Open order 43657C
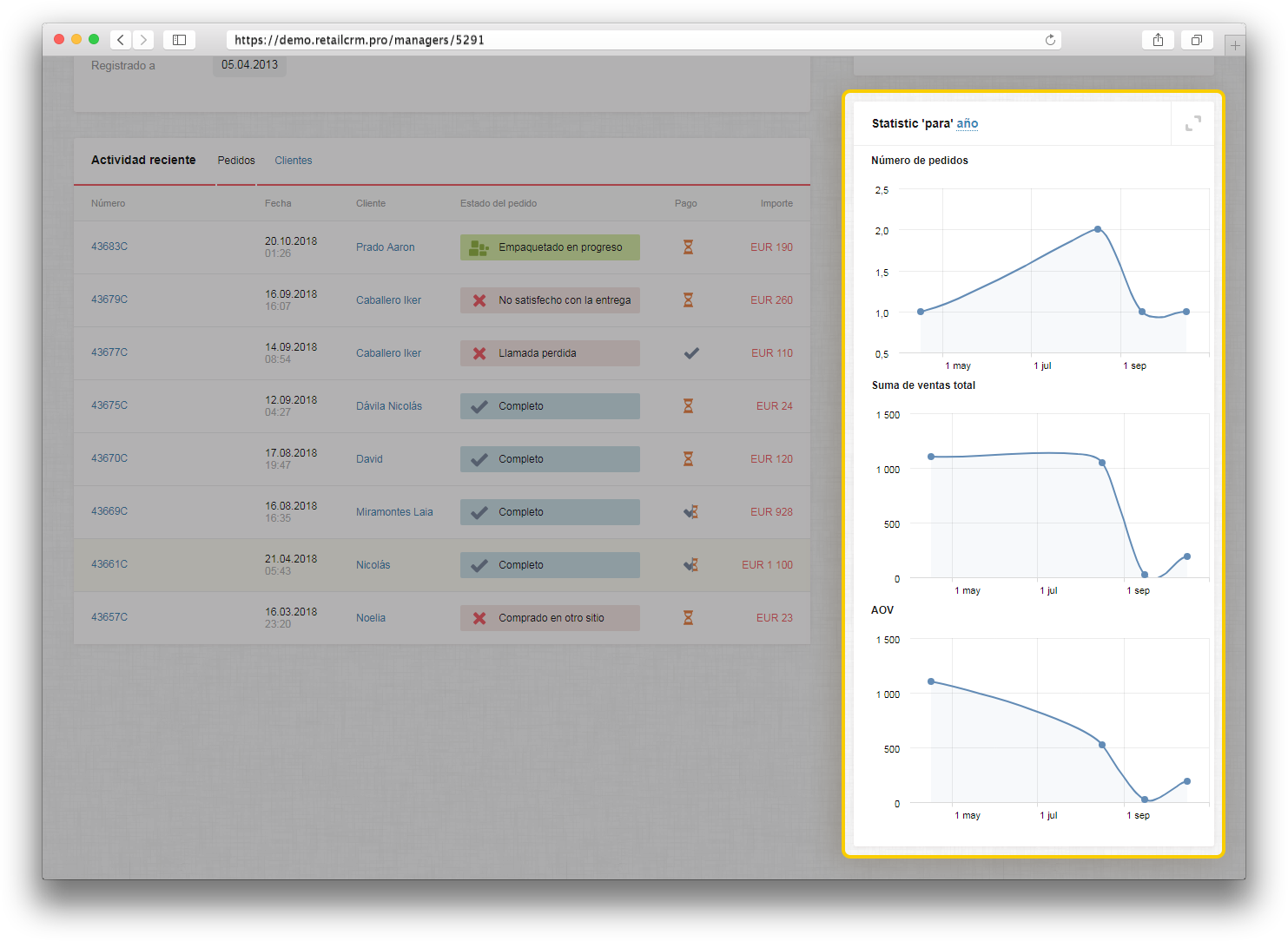Viewport: 1288px width, 941px height. pos(109,617)
